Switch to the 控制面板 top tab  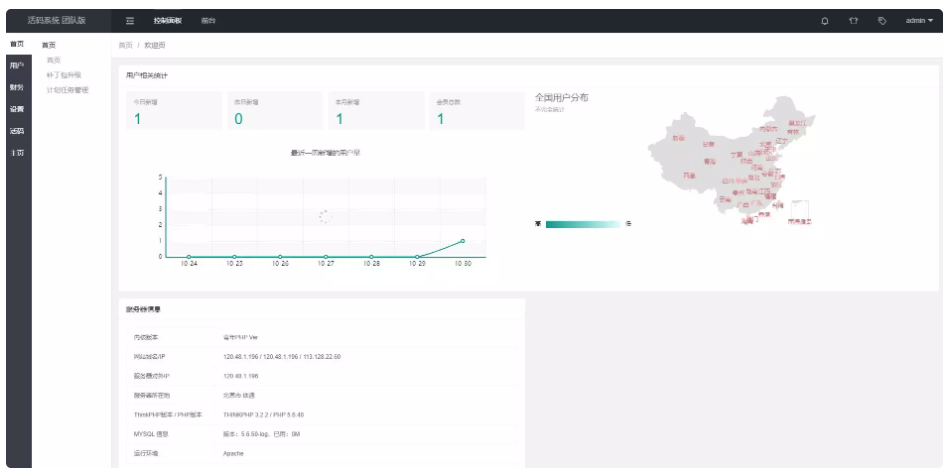pos(168,21)
